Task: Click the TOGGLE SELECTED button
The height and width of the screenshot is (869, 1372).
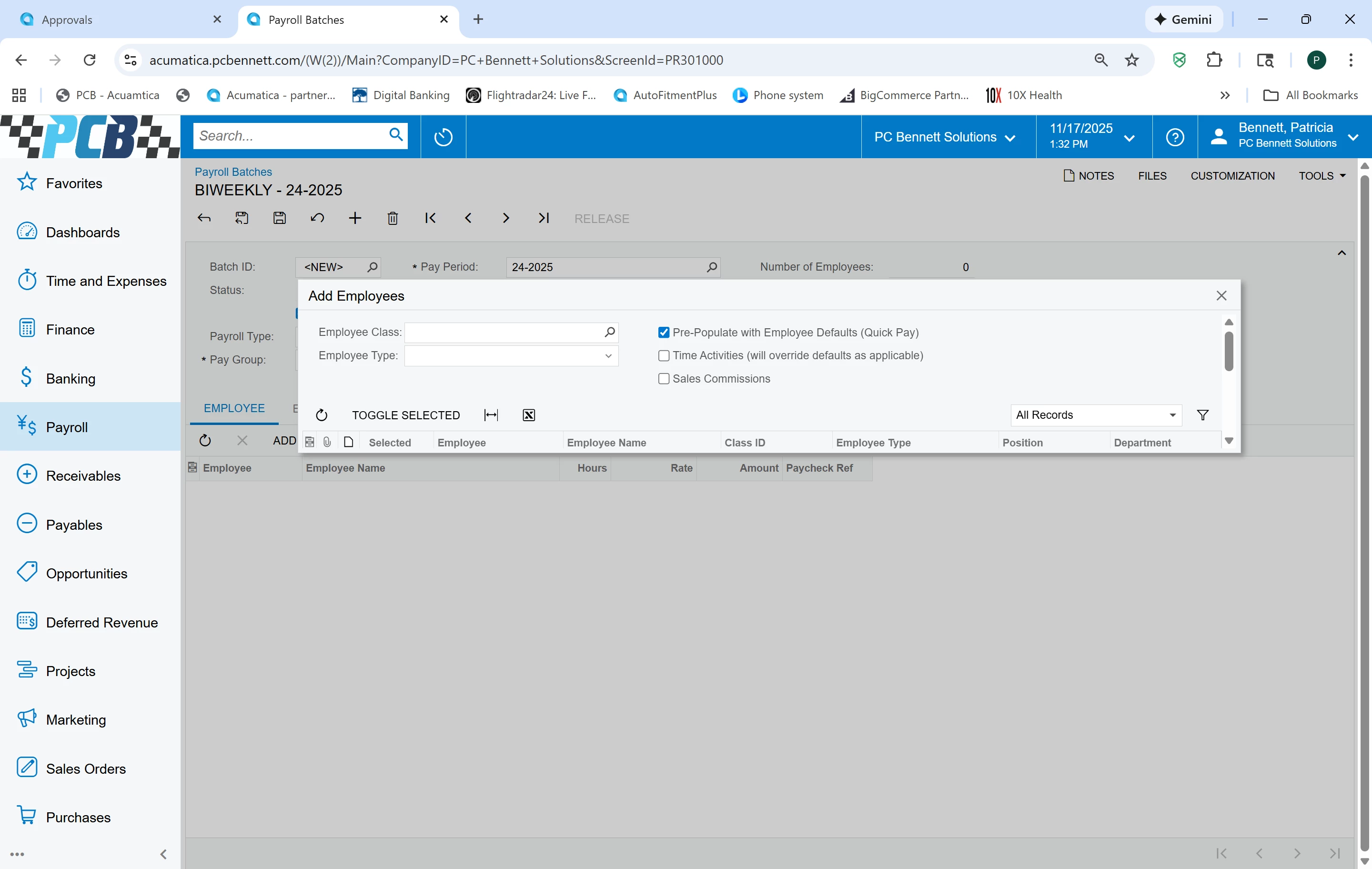Action: [x=406, y=415]
